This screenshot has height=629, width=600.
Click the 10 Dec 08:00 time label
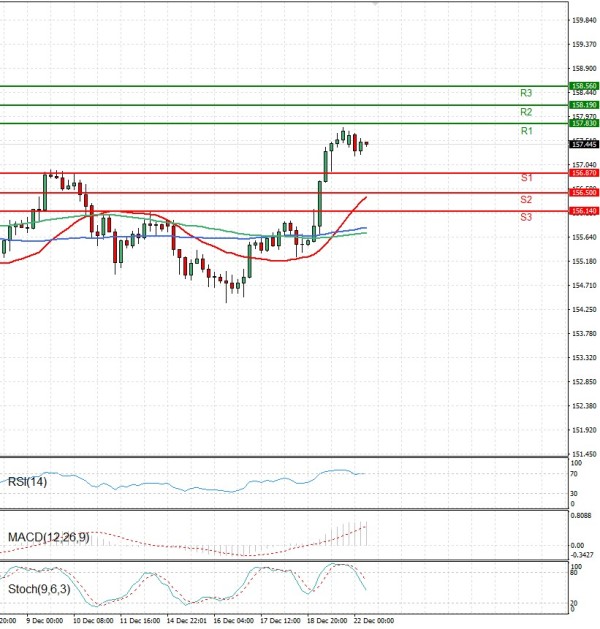click(90, 622)
